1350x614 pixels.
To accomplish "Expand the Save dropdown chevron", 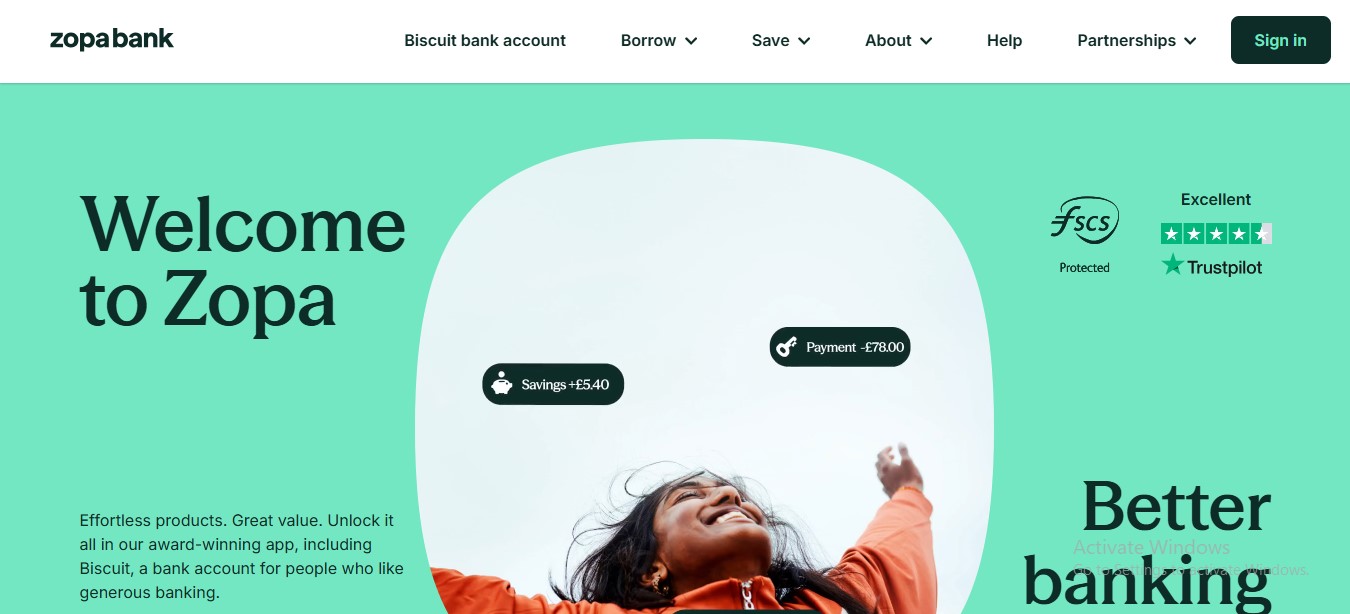I will 804,41.
